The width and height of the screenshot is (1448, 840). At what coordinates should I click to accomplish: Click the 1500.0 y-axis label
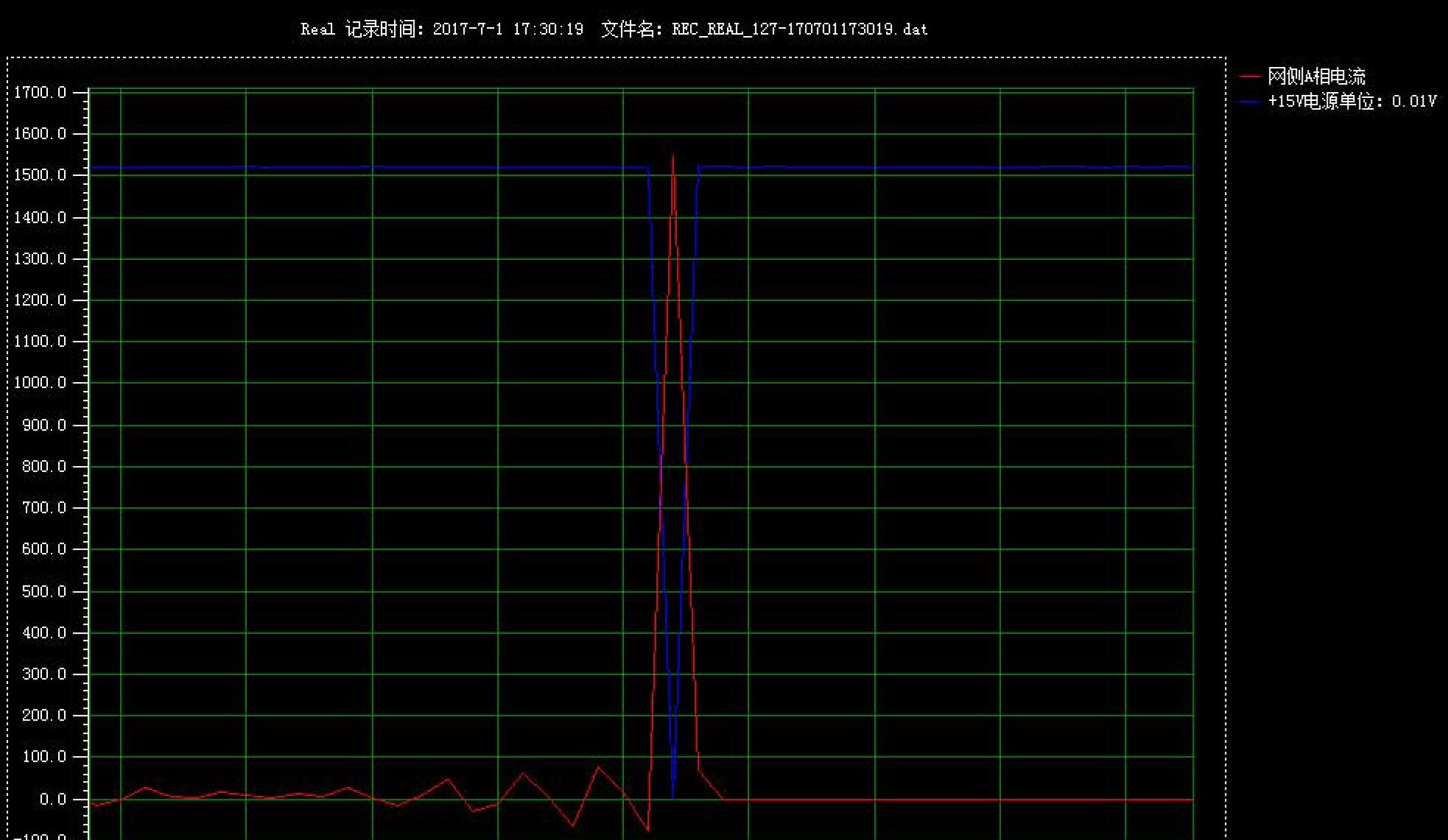click(41, 175)
